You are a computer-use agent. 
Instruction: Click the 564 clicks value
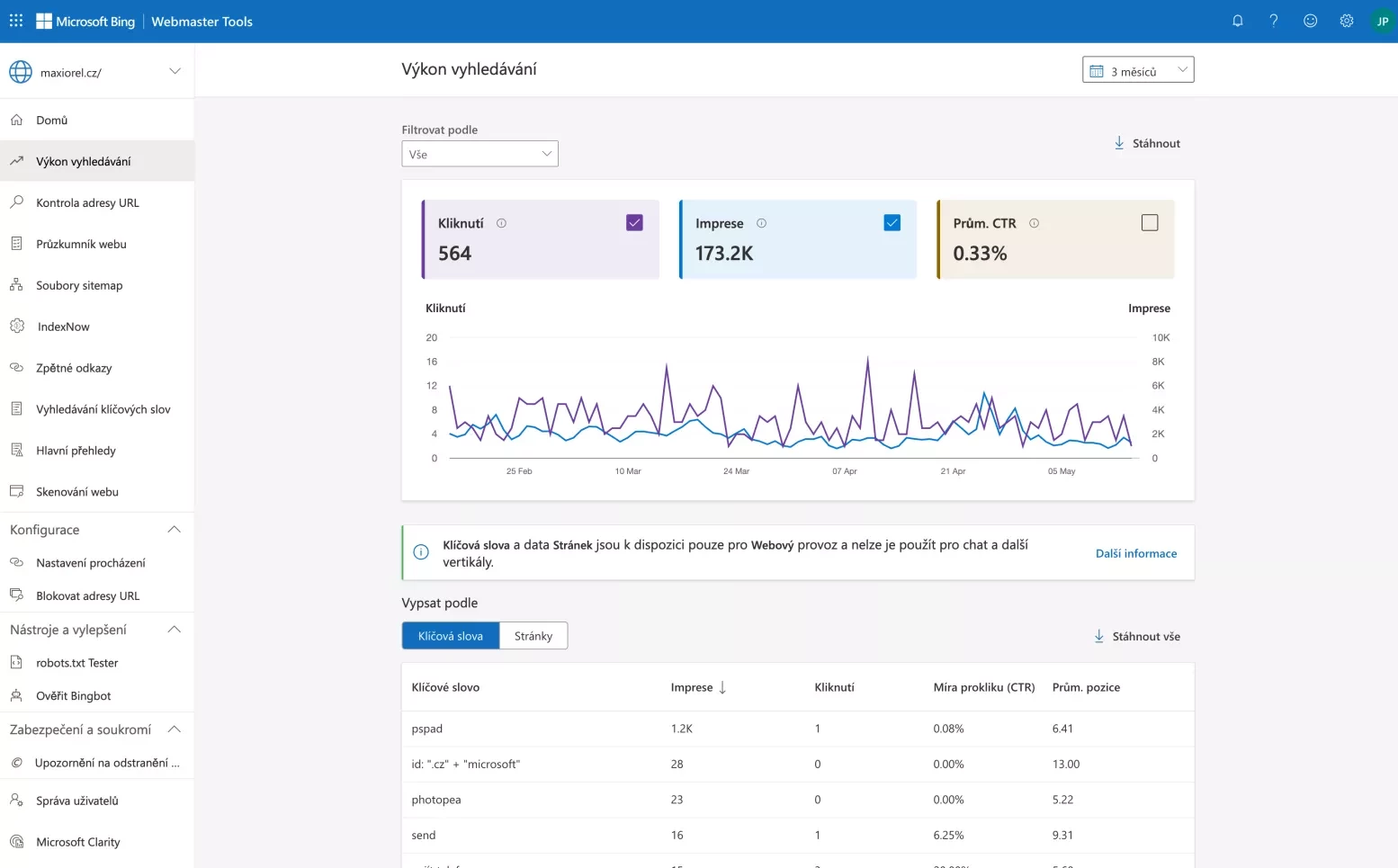point(454,254)
